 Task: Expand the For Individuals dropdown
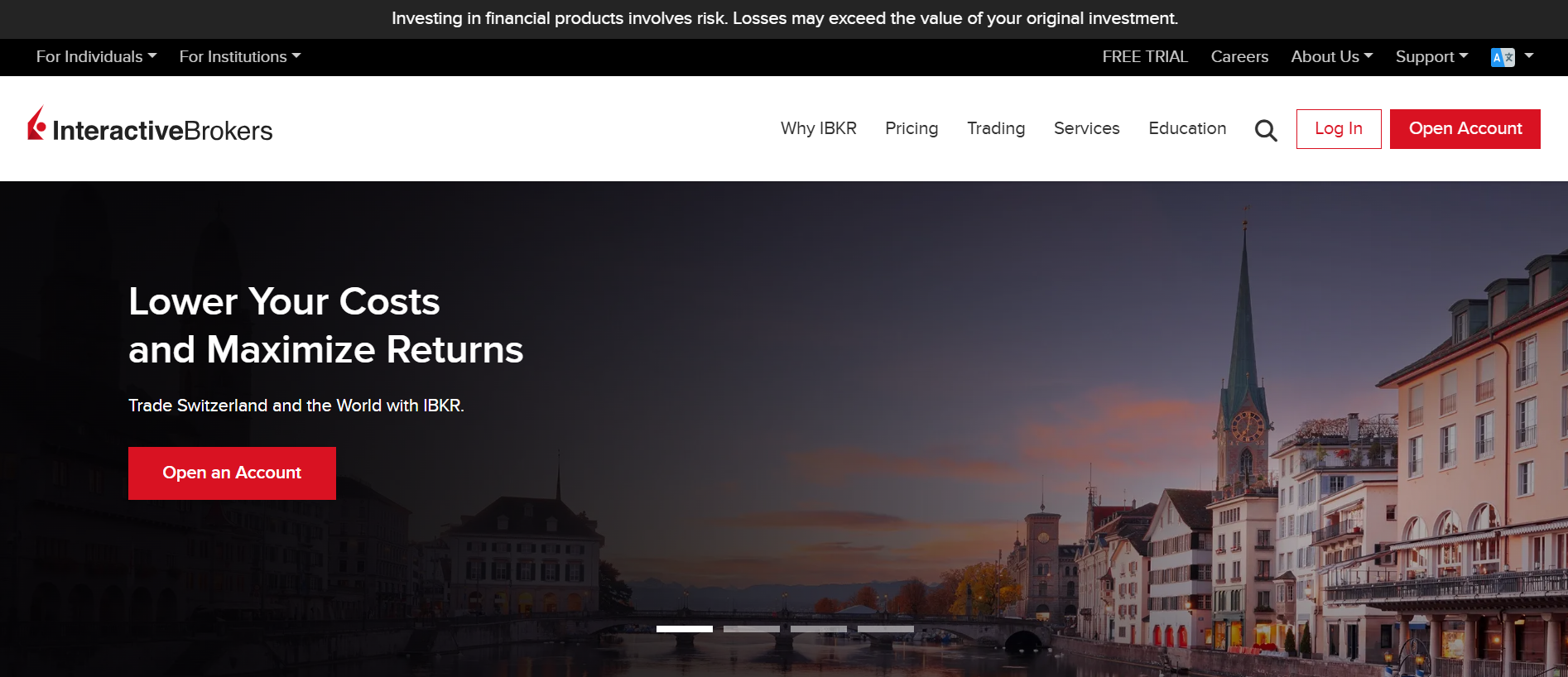(96, 57)
